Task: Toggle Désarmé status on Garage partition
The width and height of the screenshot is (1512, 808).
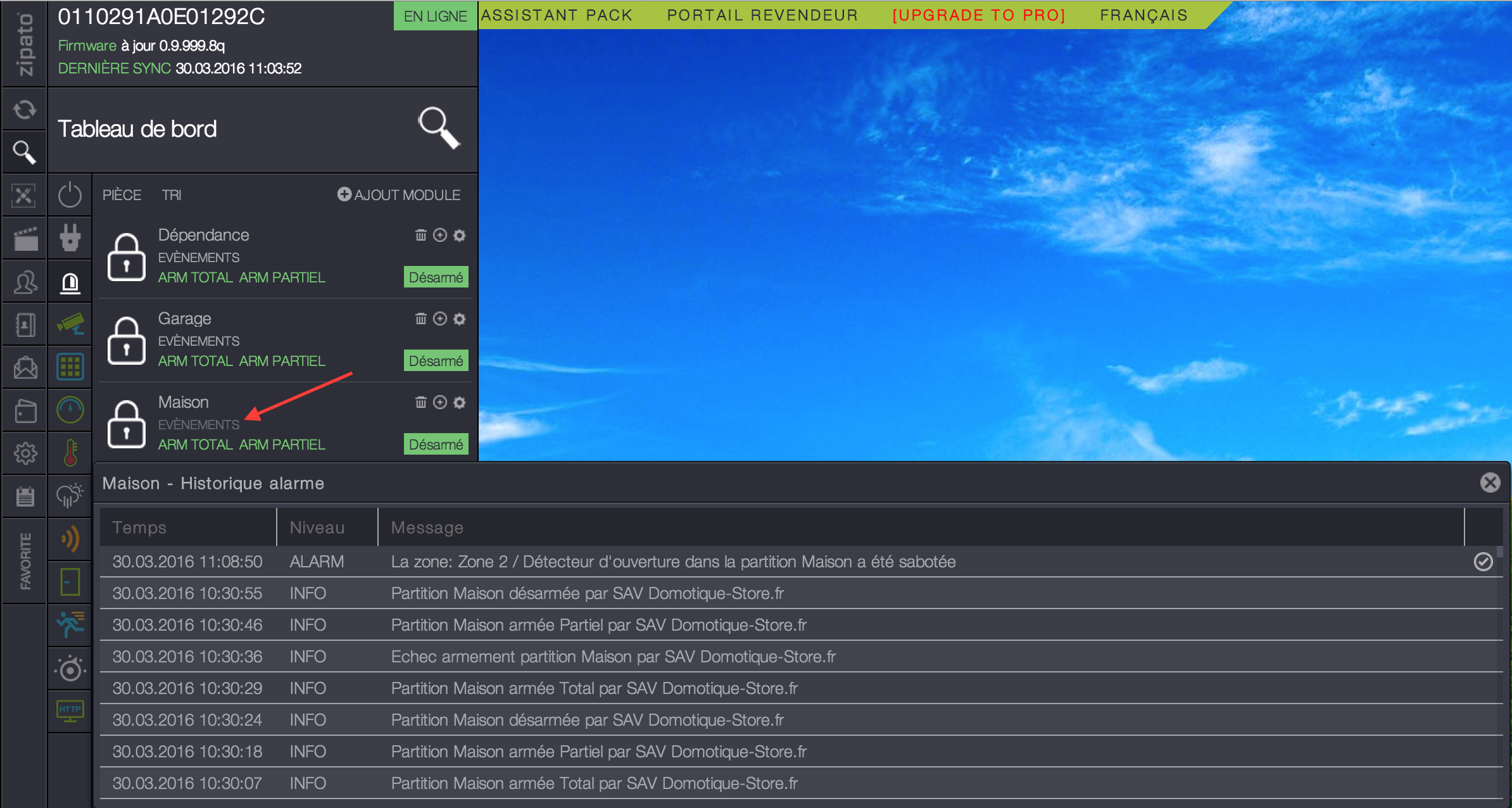Action: pos(436,360)
